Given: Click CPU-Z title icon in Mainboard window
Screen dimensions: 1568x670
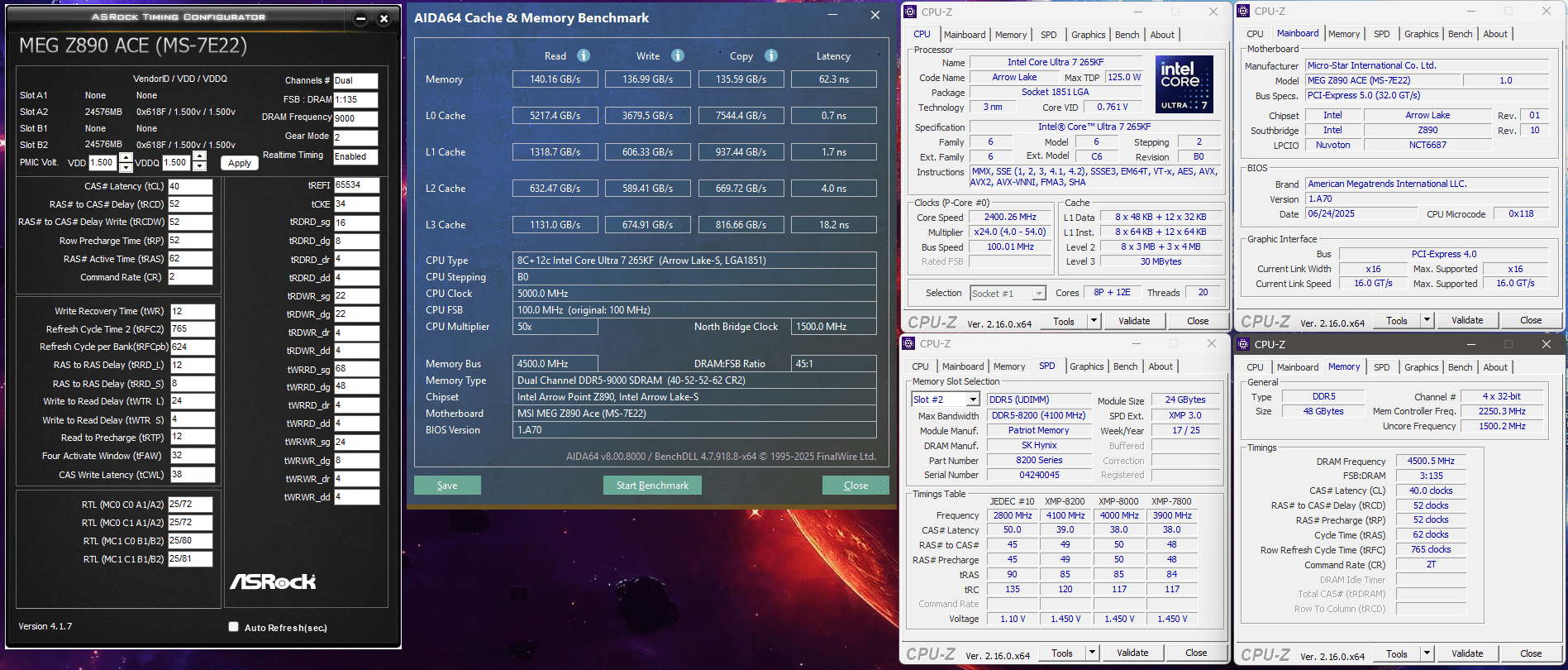Looking at the screenshot, I should coord(1243,11).
